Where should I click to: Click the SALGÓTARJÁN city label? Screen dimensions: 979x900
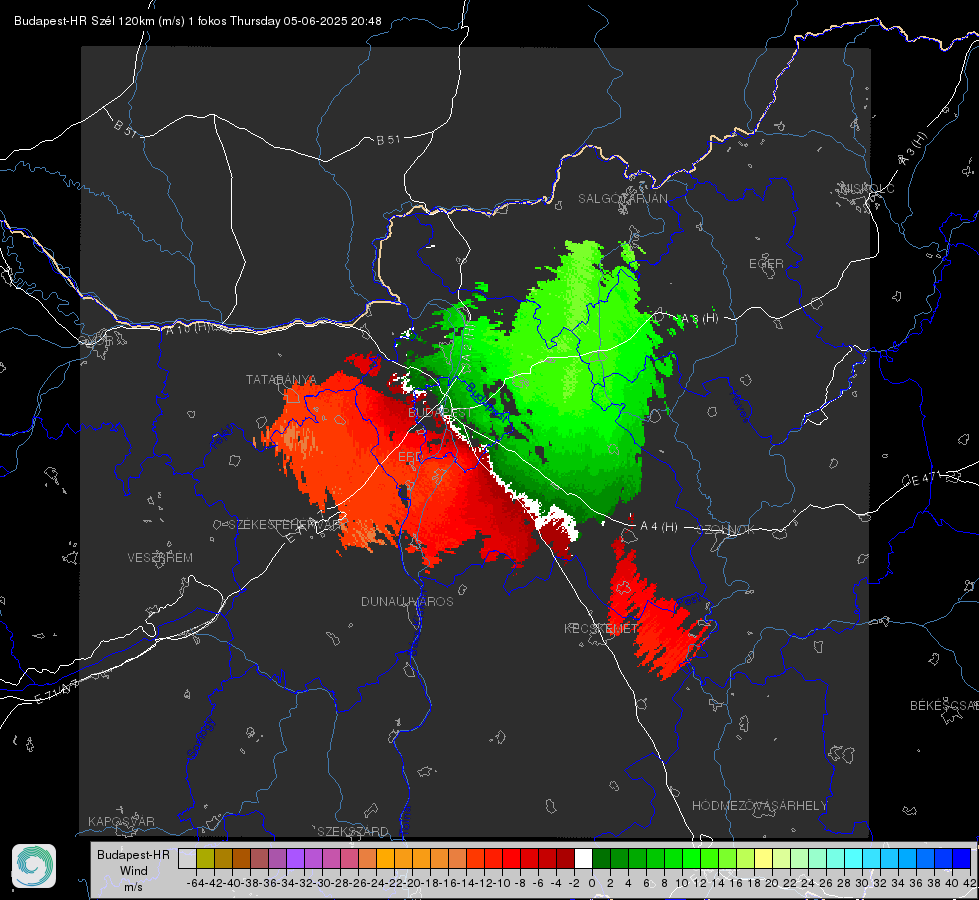[622, 199]
